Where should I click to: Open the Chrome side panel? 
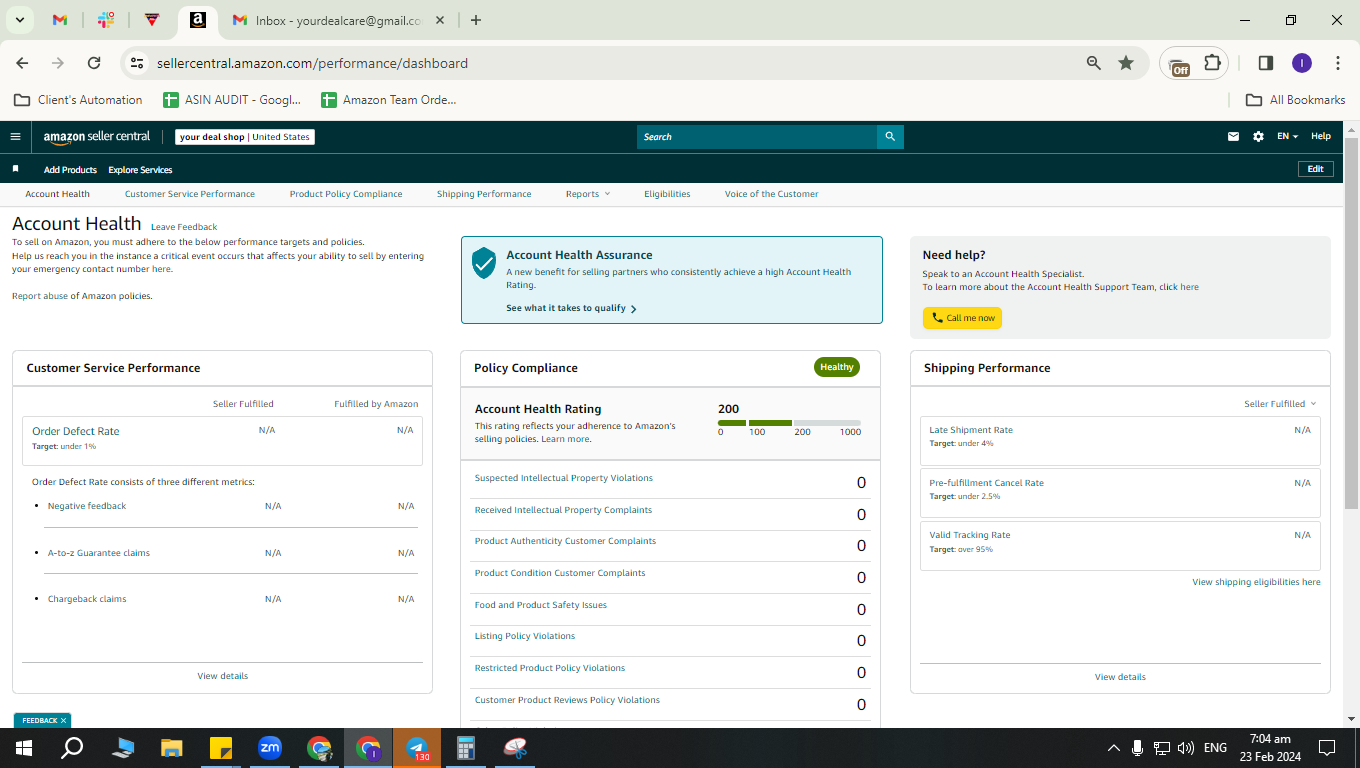tap(1265, 63)
